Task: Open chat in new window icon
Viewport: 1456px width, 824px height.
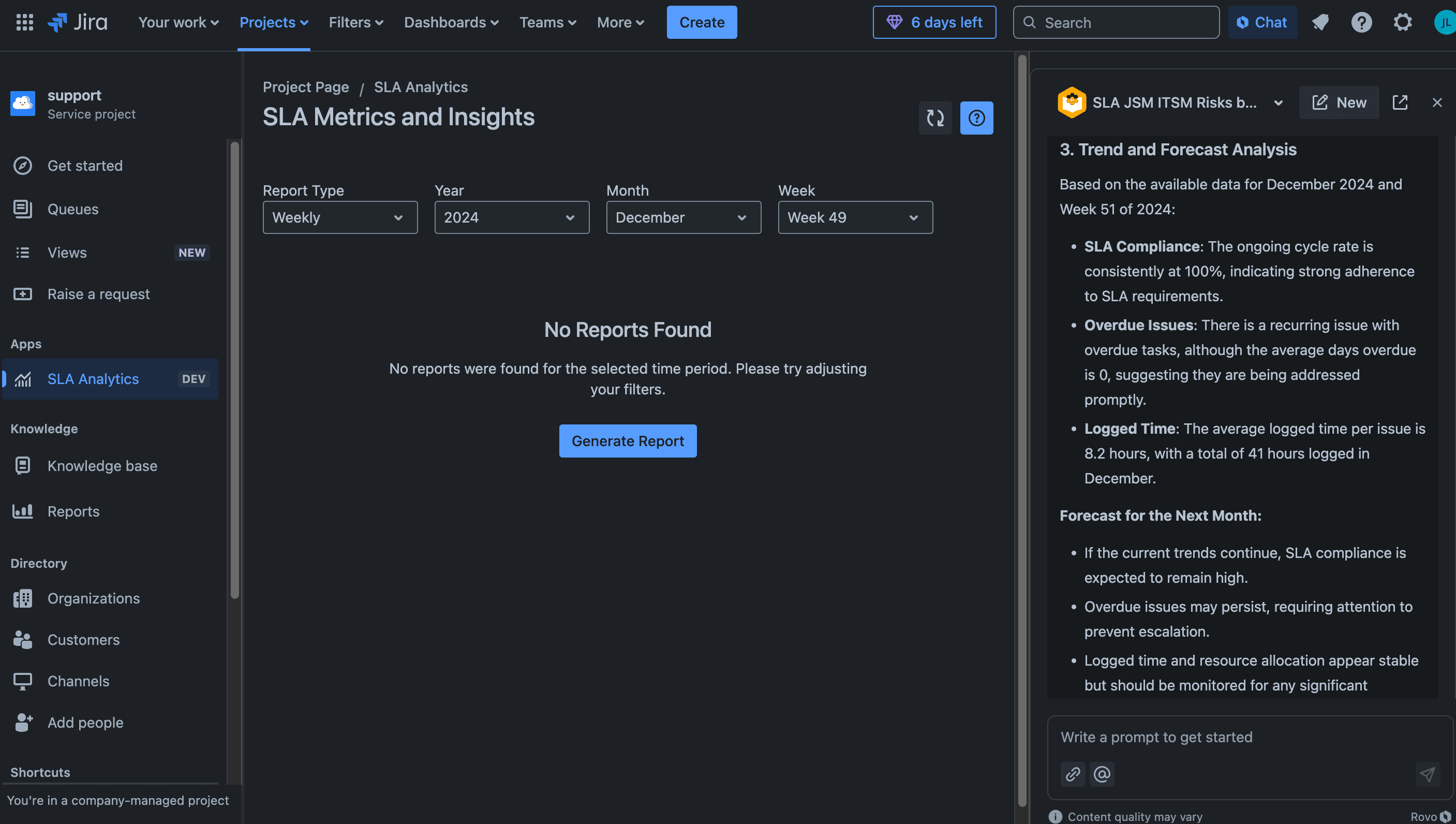Action: (x=1400, y=102)
